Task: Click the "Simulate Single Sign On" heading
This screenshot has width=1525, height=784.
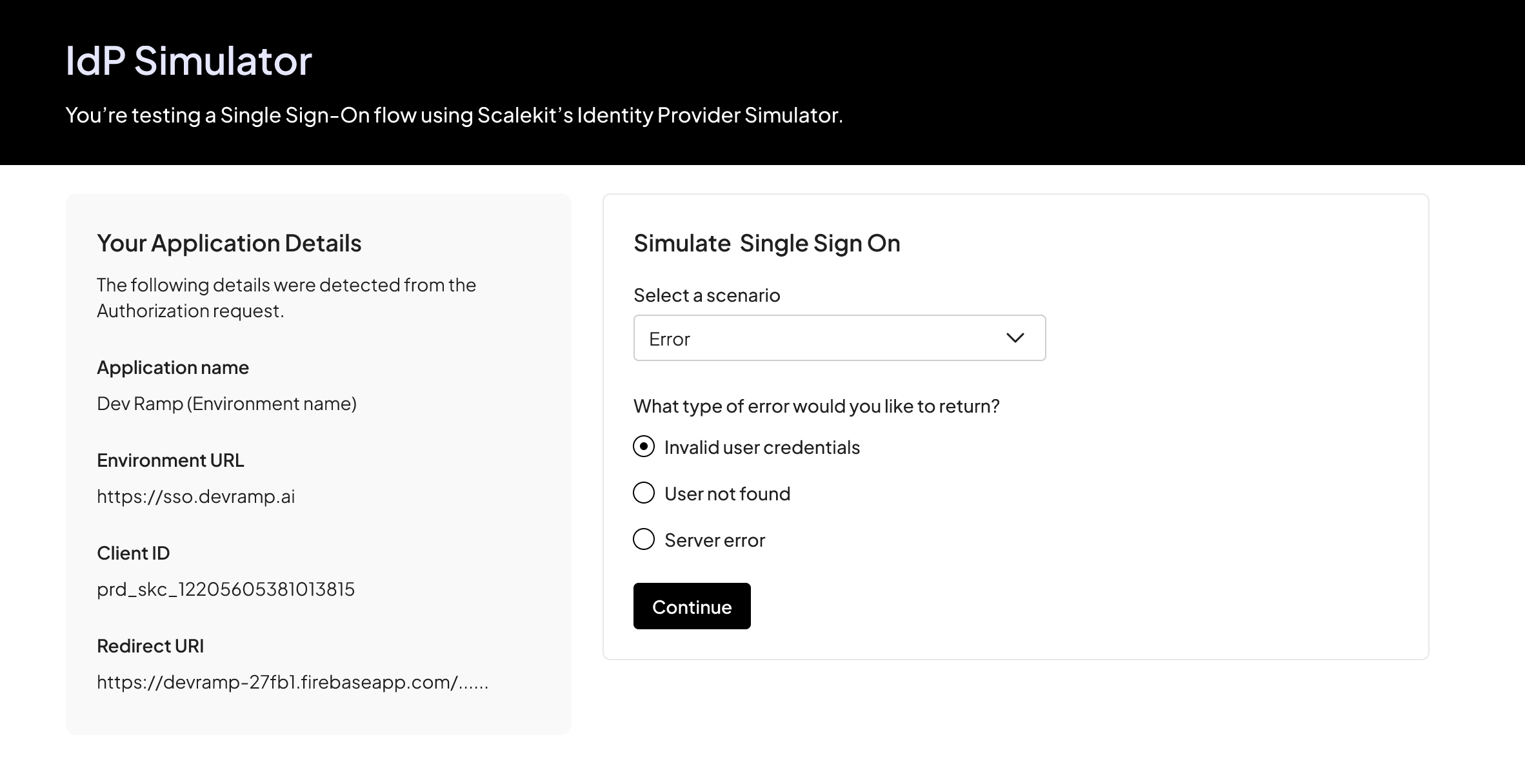Action: click(x=767, y=243)
